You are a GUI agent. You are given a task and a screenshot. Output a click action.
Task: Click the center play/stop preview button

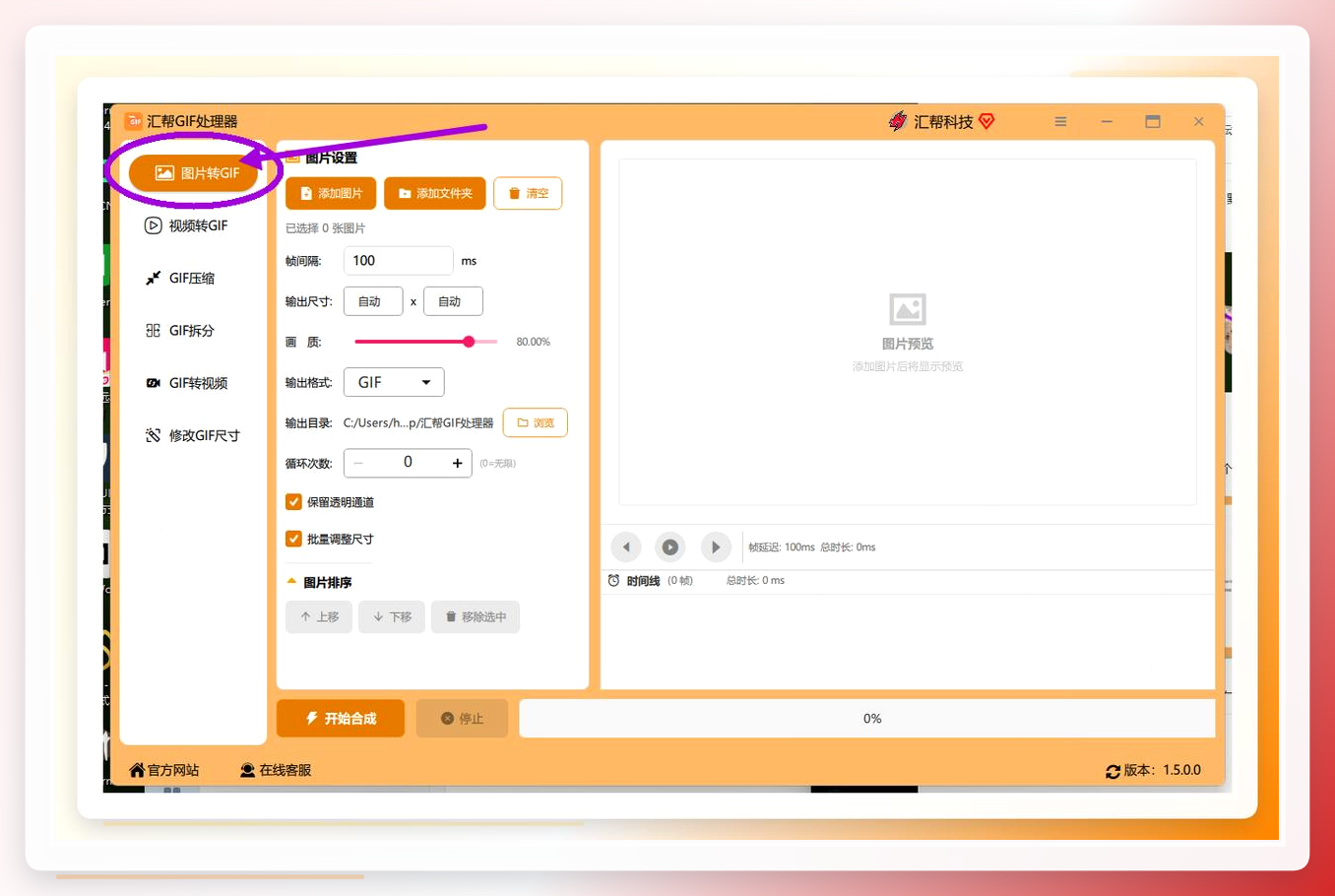[x=670, y=546]
